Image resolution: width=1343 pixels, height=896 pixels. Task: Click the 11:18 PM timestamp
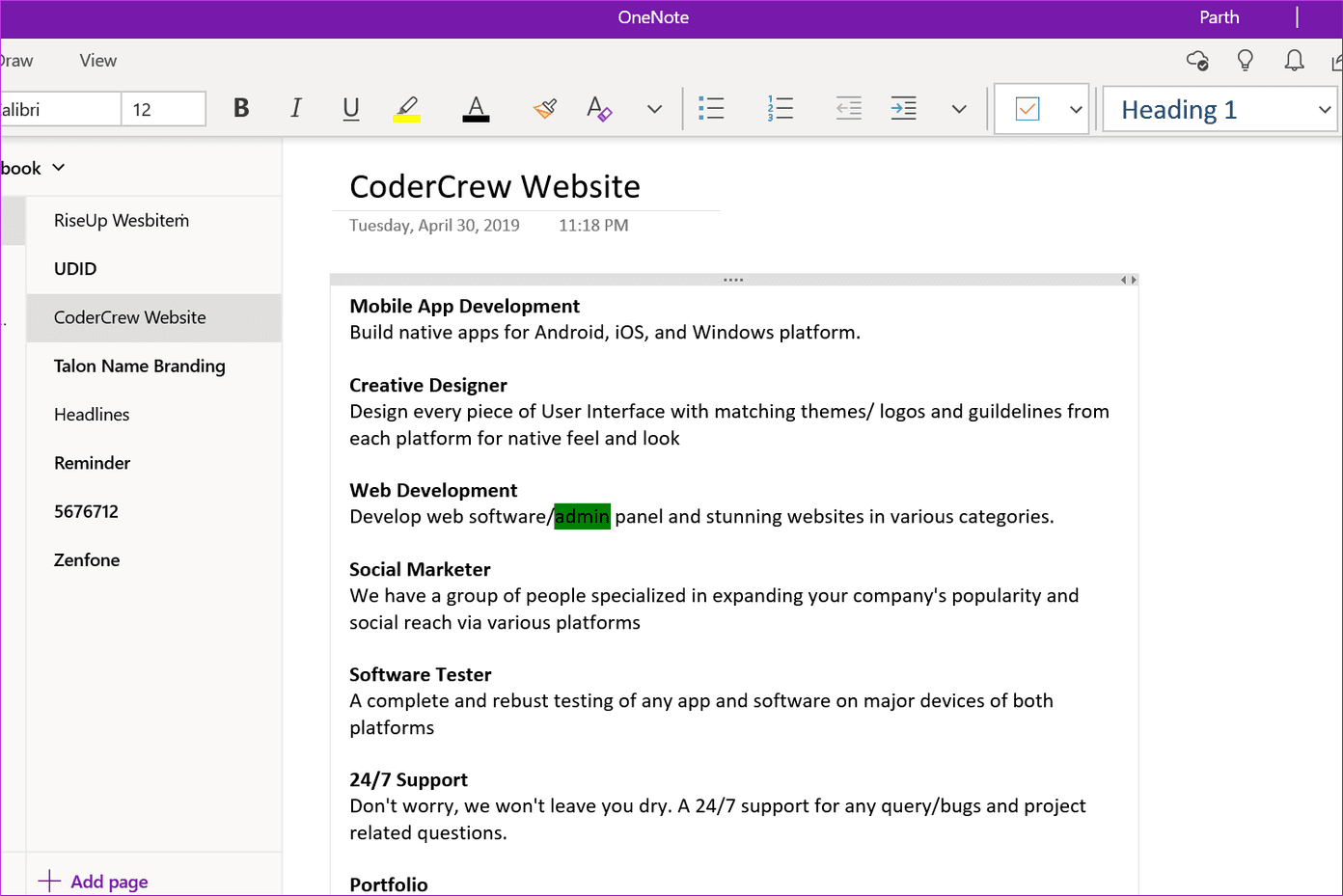click(593, 226)
